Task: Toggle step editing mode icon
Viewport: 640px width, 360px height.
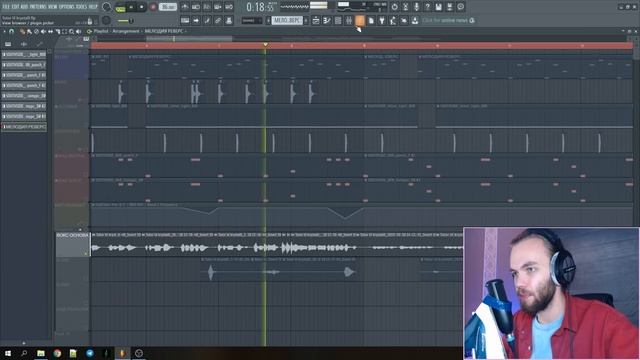Action: 207,20
